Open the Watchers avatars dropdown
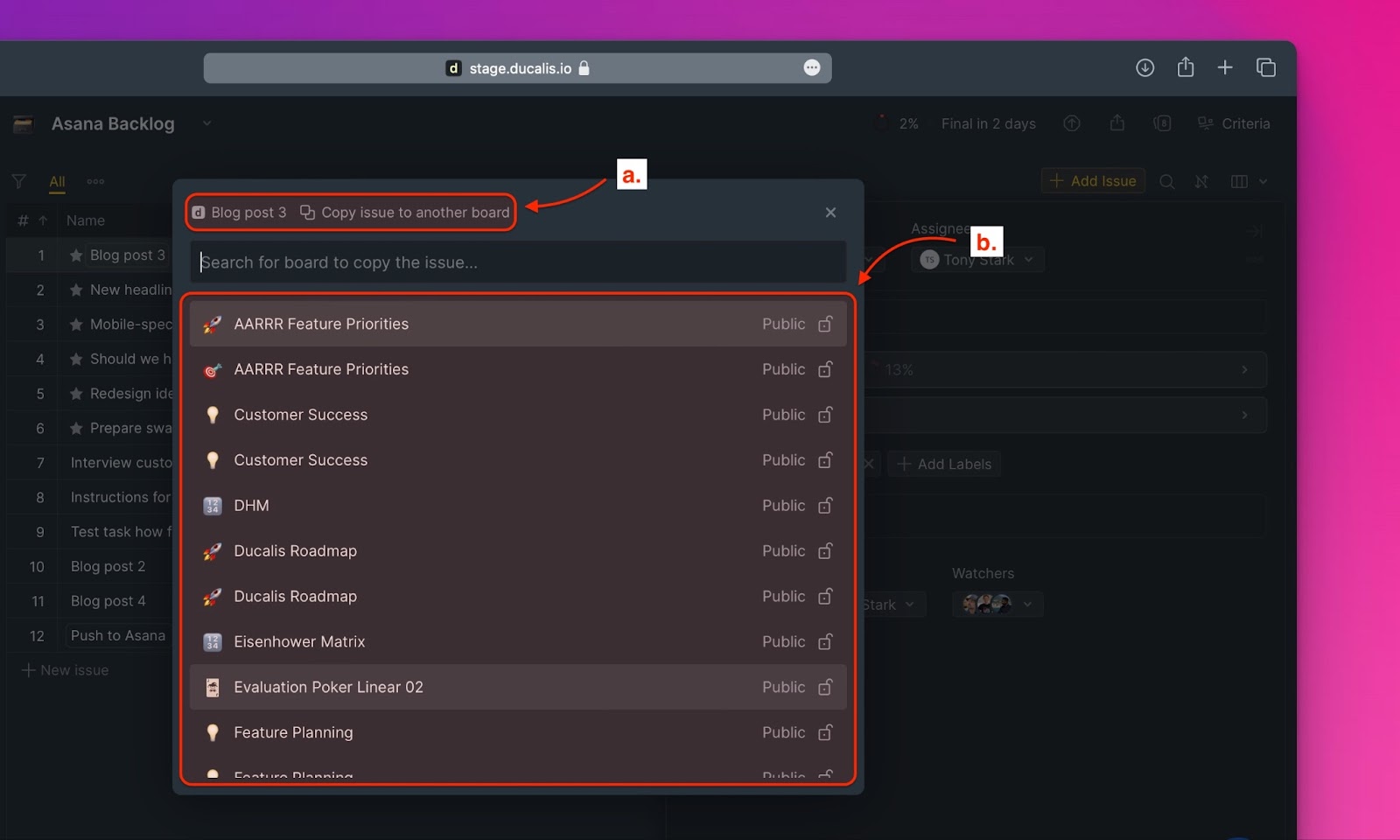This screenshot has height=840, width=1400. [x=997, y=604]
